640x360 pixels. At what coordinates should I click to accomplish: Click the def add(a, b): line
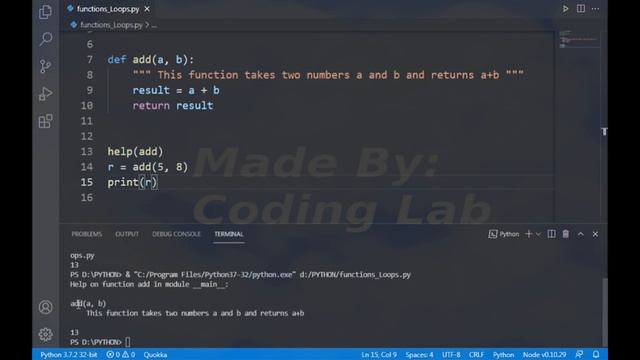point(151,60)
